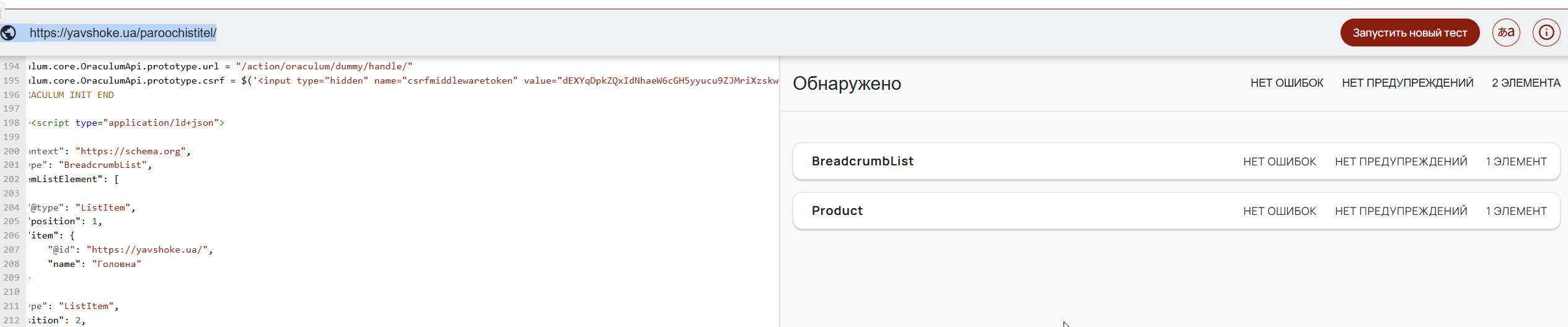The height and width of the screenshot is (327, 1568).
Task: Select line number 204 in the gutter
Action: click(12, 207)
